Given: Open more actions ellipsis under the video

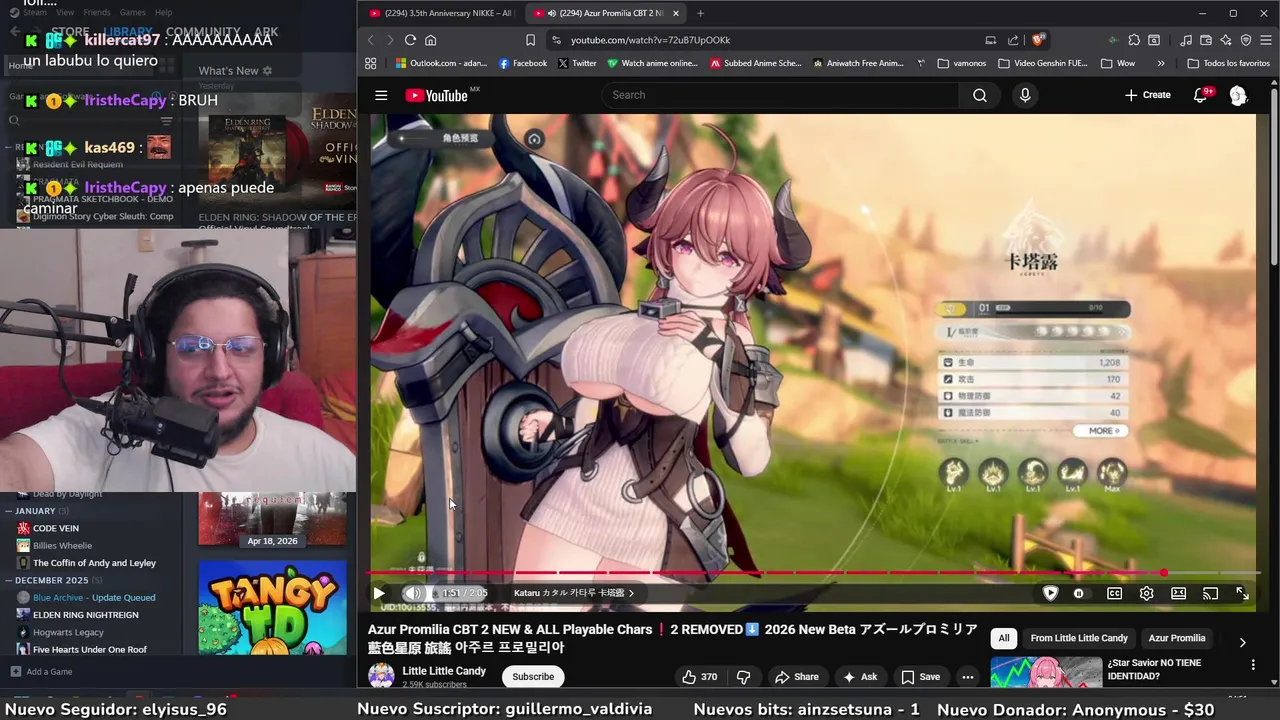Looking at the screenshot, I should tap(967, 677).
